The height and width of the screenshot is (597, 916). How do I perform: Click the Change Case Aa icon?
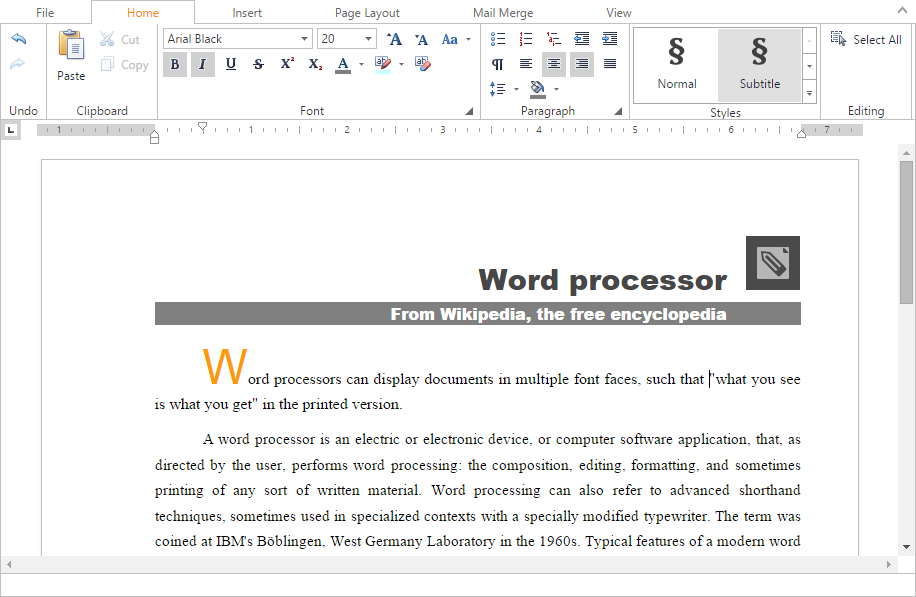[449, 39]
